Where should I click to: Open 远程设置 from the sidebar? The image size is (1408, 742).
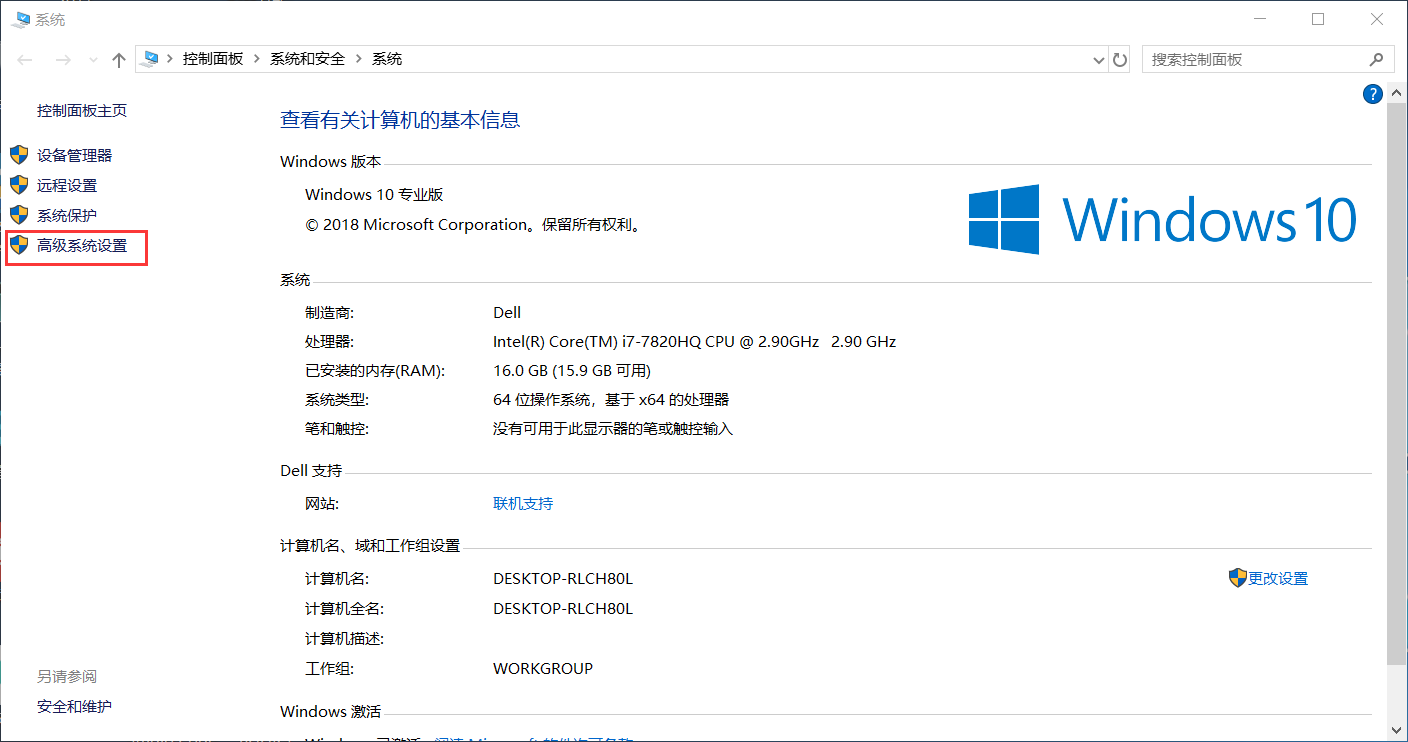pyautogui.click(x=67, y=185)
